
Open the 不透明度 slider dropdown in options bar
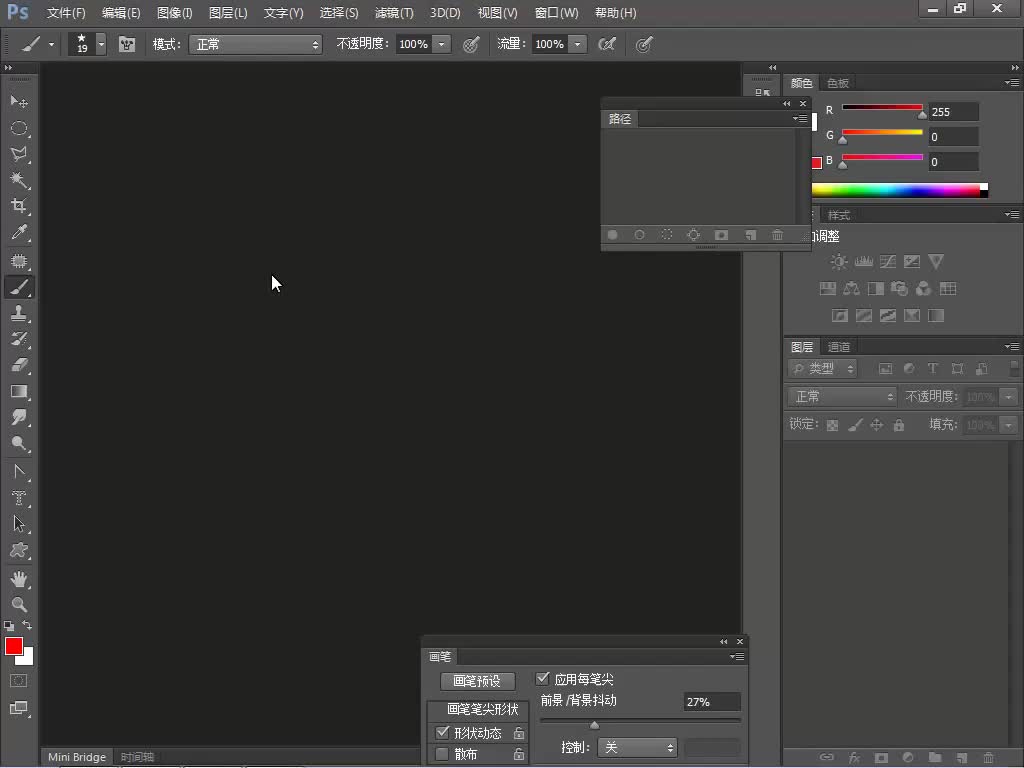point(441,44)
